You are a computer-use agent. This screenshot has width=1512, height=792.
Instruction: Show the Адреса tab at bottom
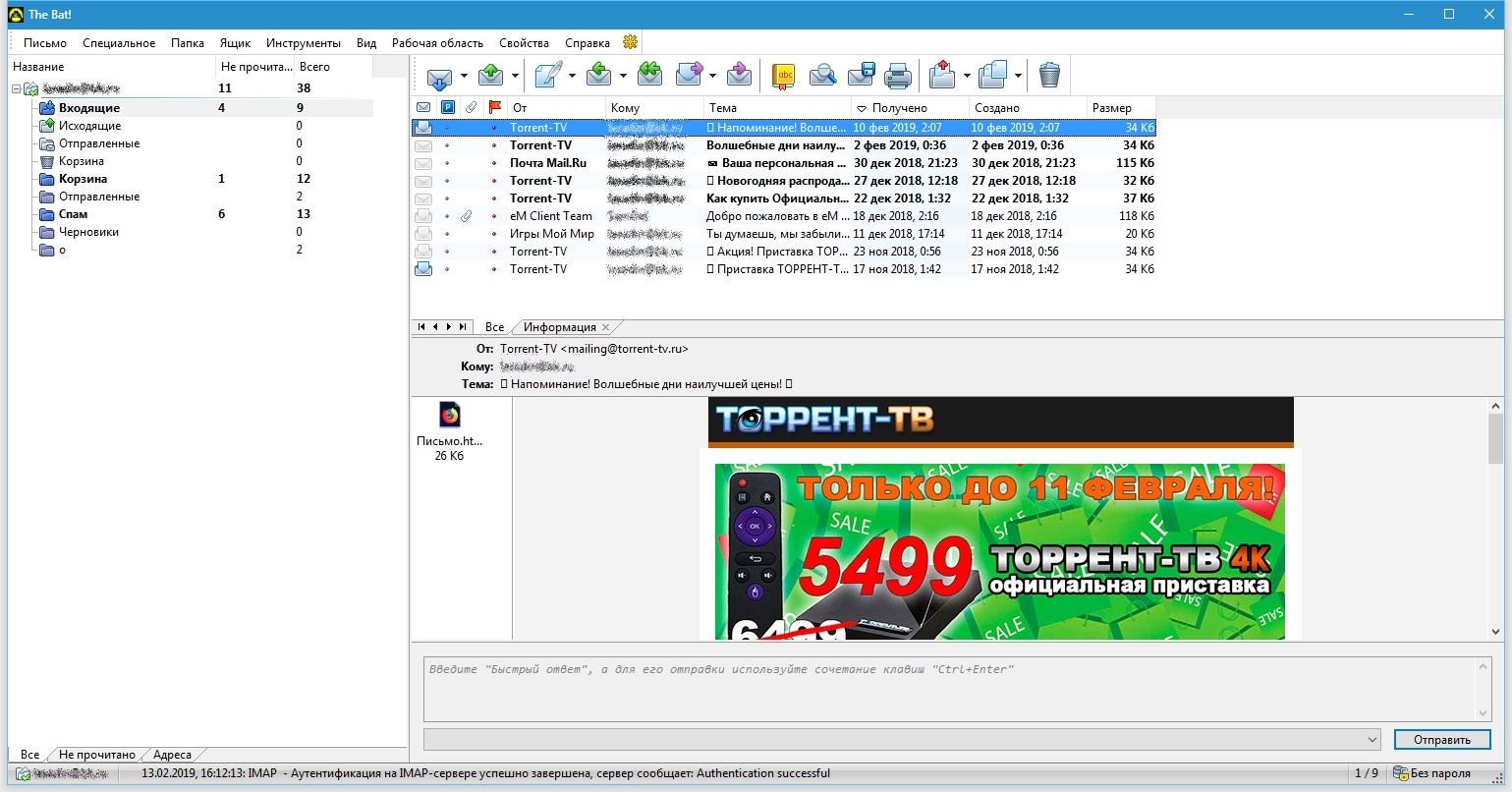[x=172, y=755]
